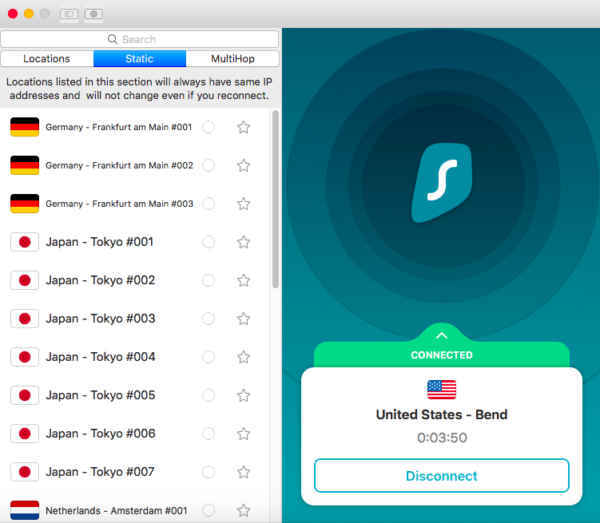Select Netherlands - Amsterdam #001 radio button
Image resolution: width=600 pixels, height=523 pixels.
point(209,510)
